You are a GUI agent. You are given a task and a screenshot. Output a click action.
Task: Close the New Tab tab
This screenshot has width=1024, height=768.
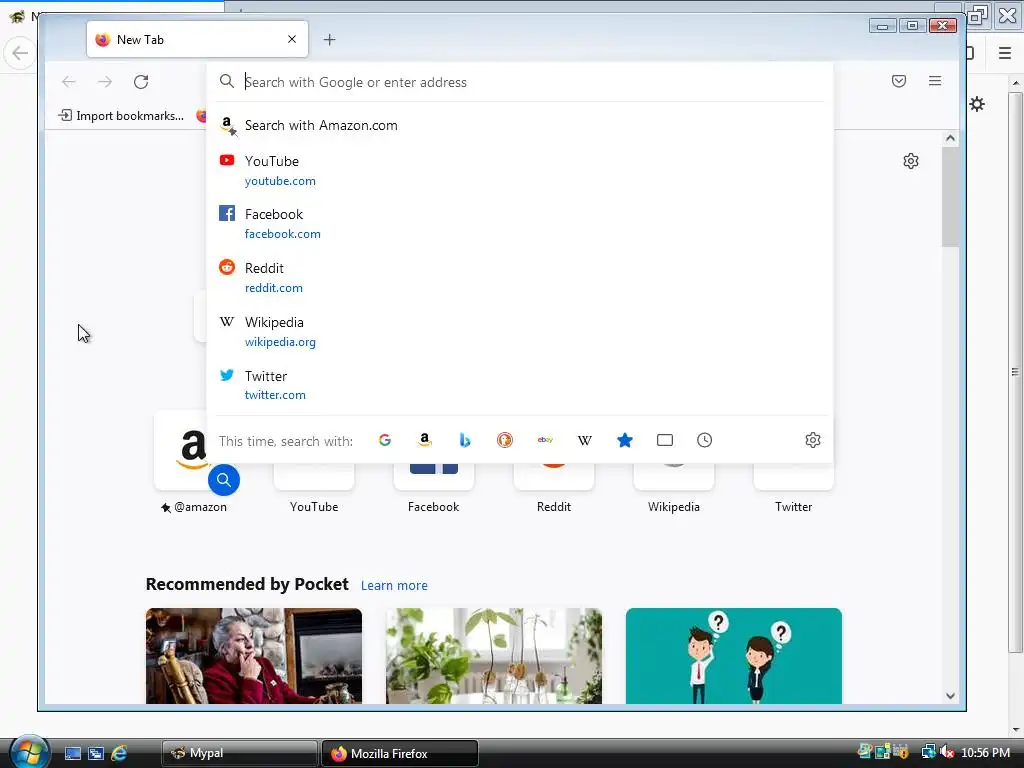[x=292, y=39]
